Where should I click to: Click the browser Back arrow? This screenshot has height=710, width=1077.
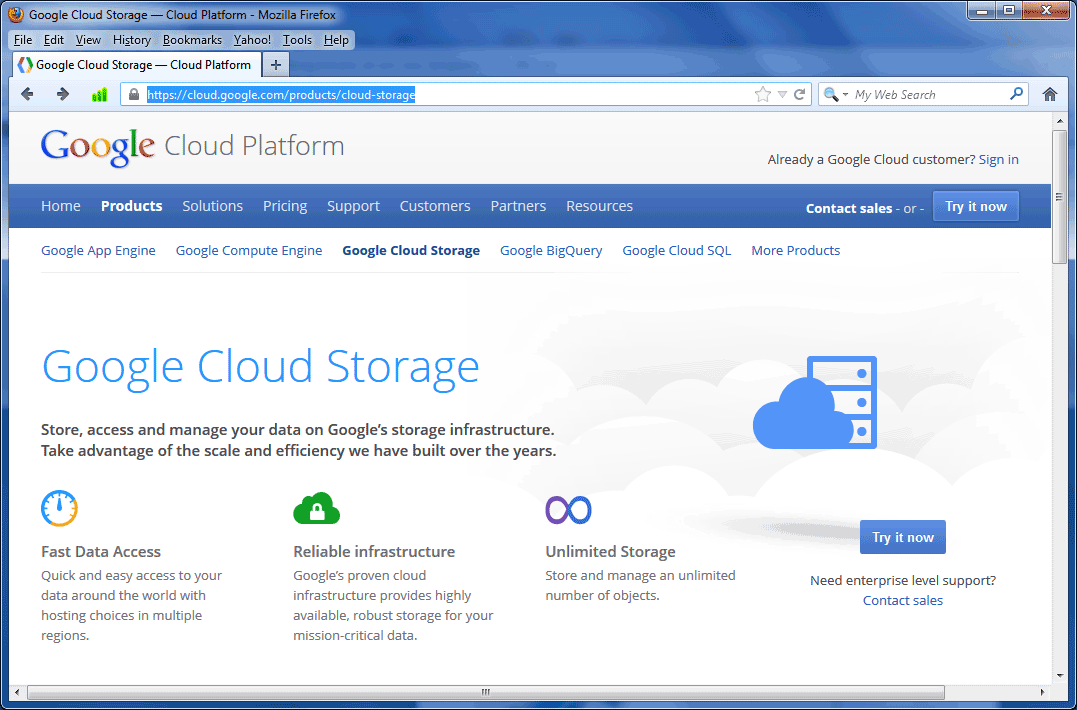(x=27, y=94)
